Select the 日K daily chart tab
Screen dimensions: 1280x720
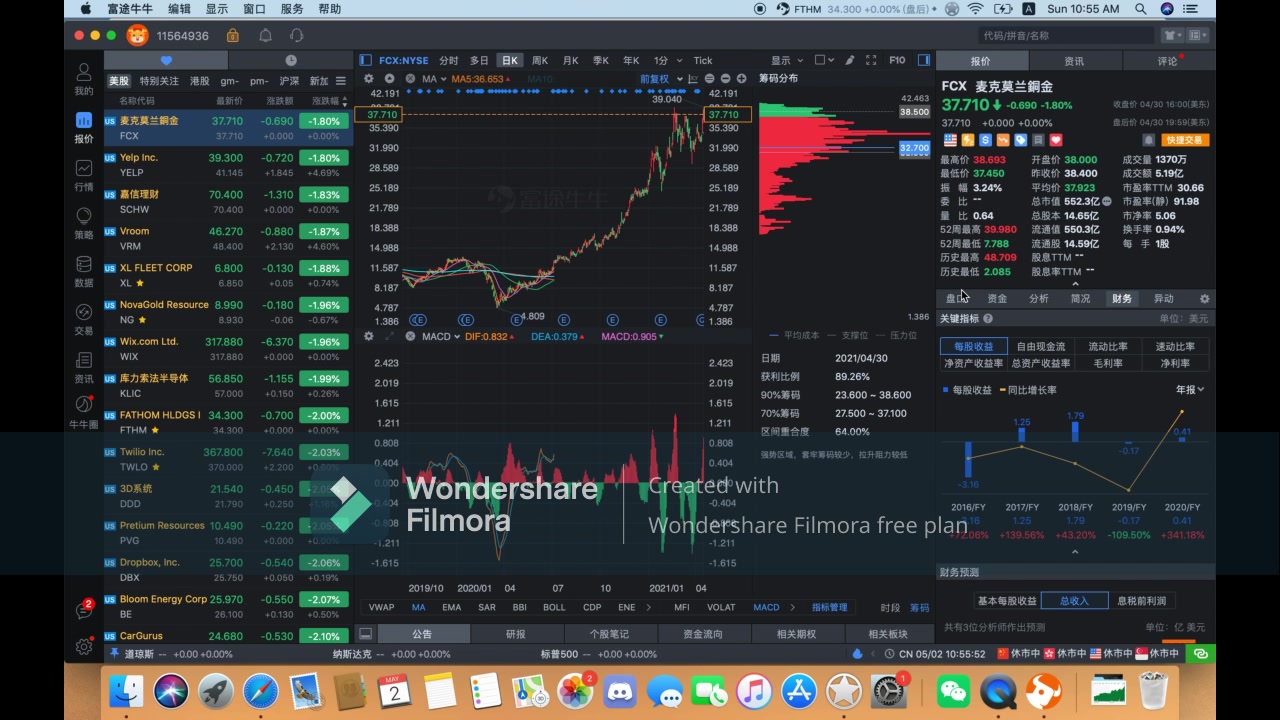[510, 60]
